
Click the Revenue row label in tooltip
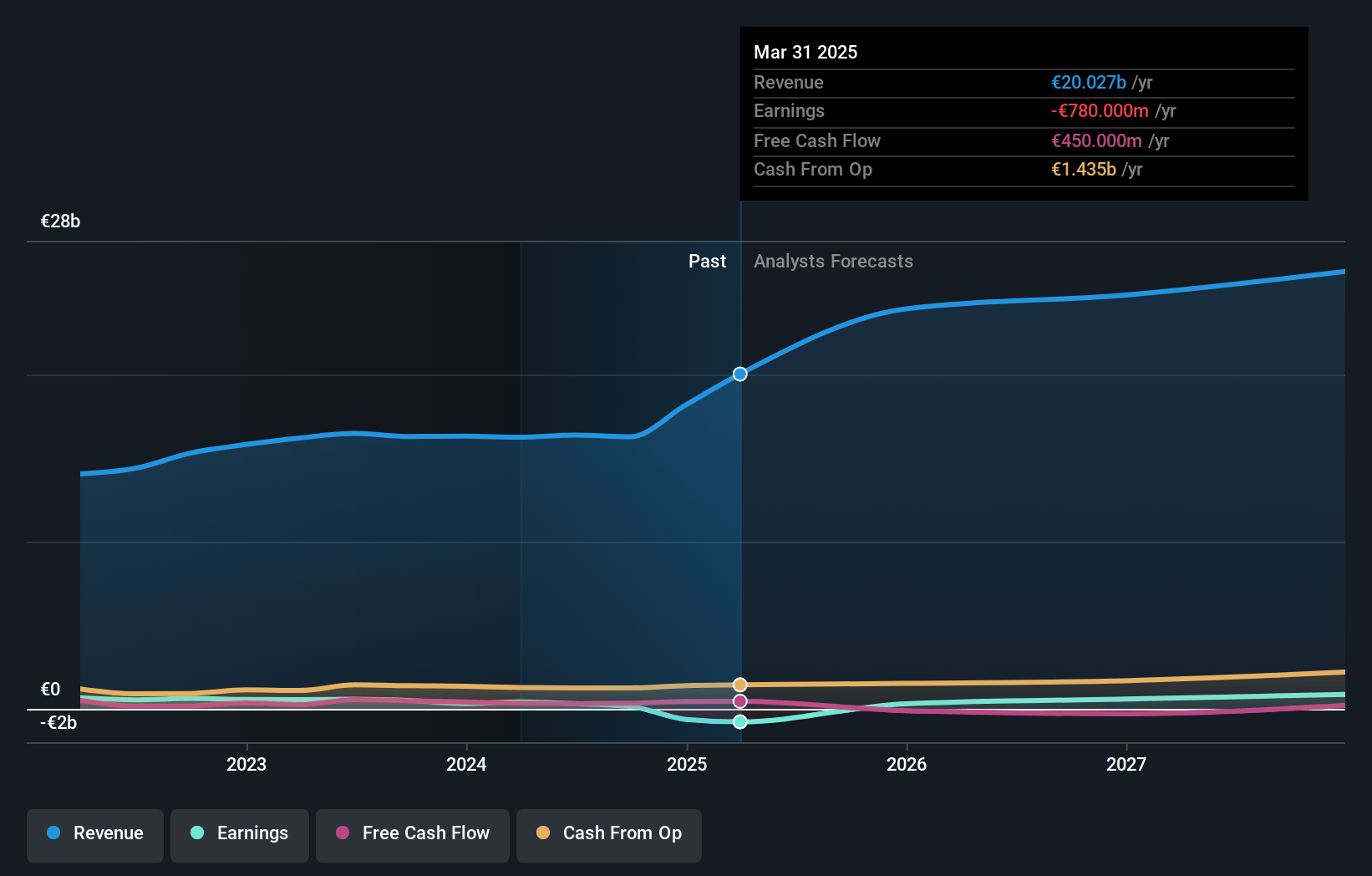(x=788, y=83)
